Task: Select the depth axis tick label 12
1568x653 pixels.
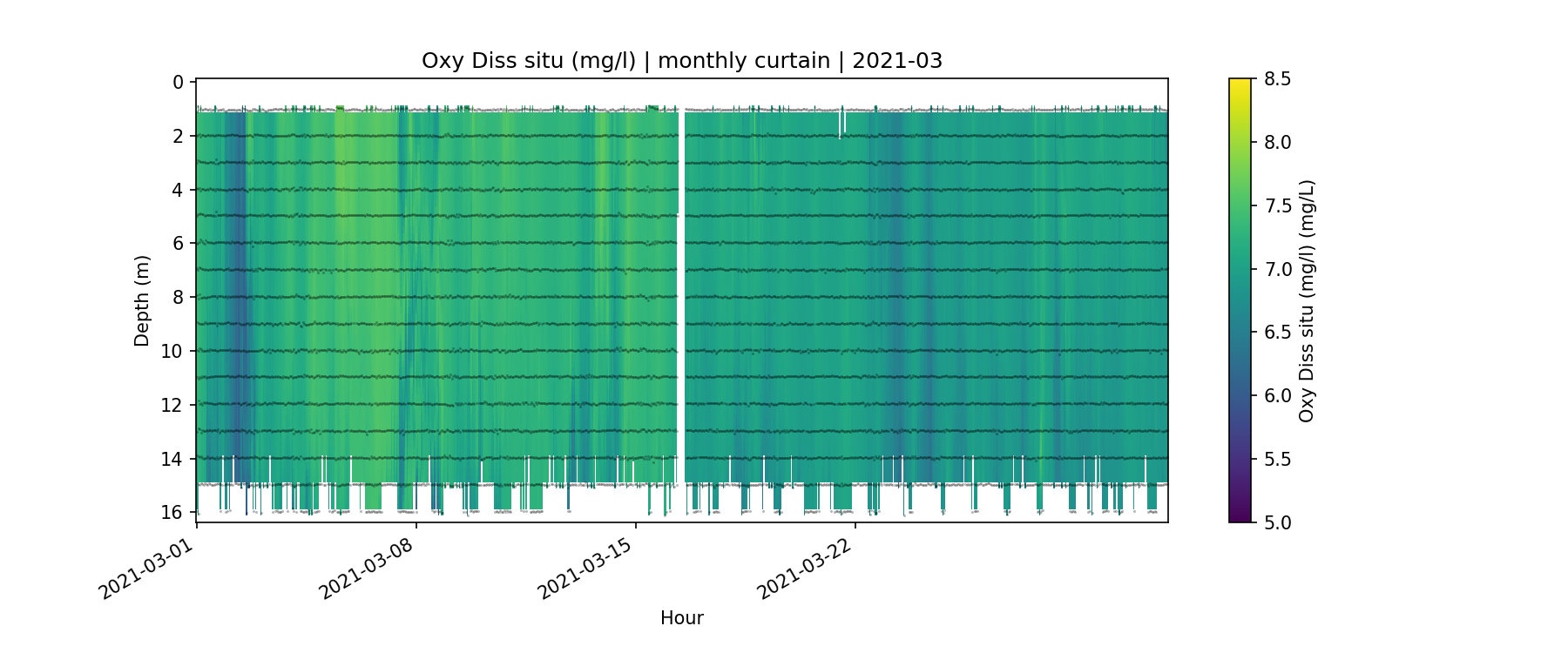Action: 172,405
